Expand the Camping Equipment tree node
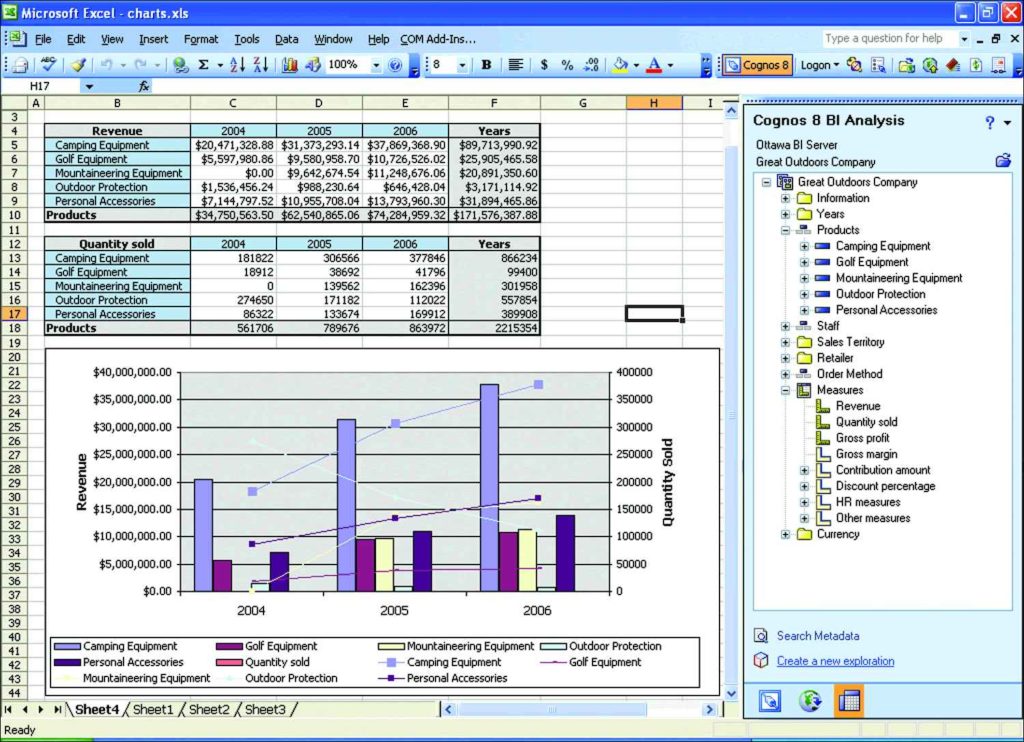 (804, 246)
